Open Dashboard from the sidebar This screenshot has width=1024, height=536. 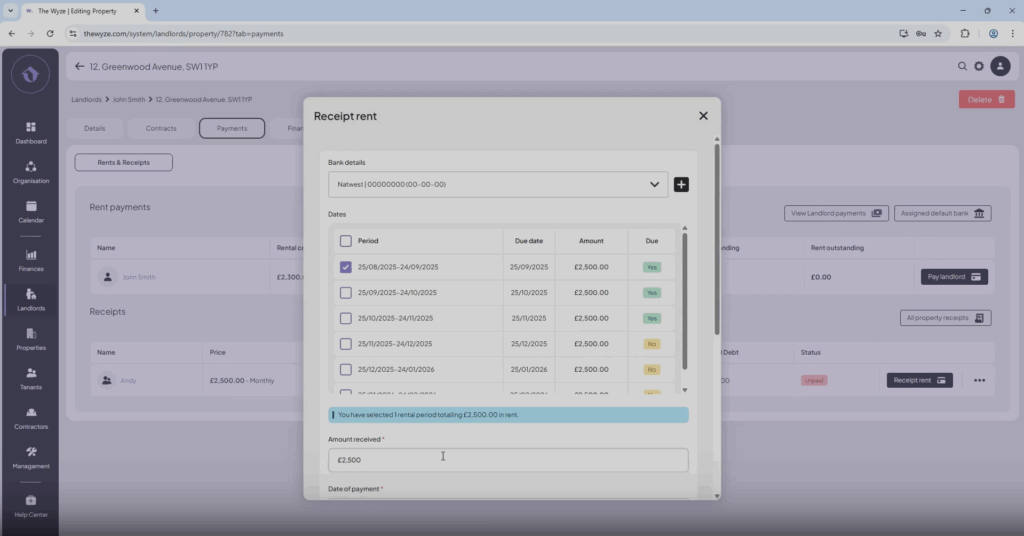tap(30, 133)
